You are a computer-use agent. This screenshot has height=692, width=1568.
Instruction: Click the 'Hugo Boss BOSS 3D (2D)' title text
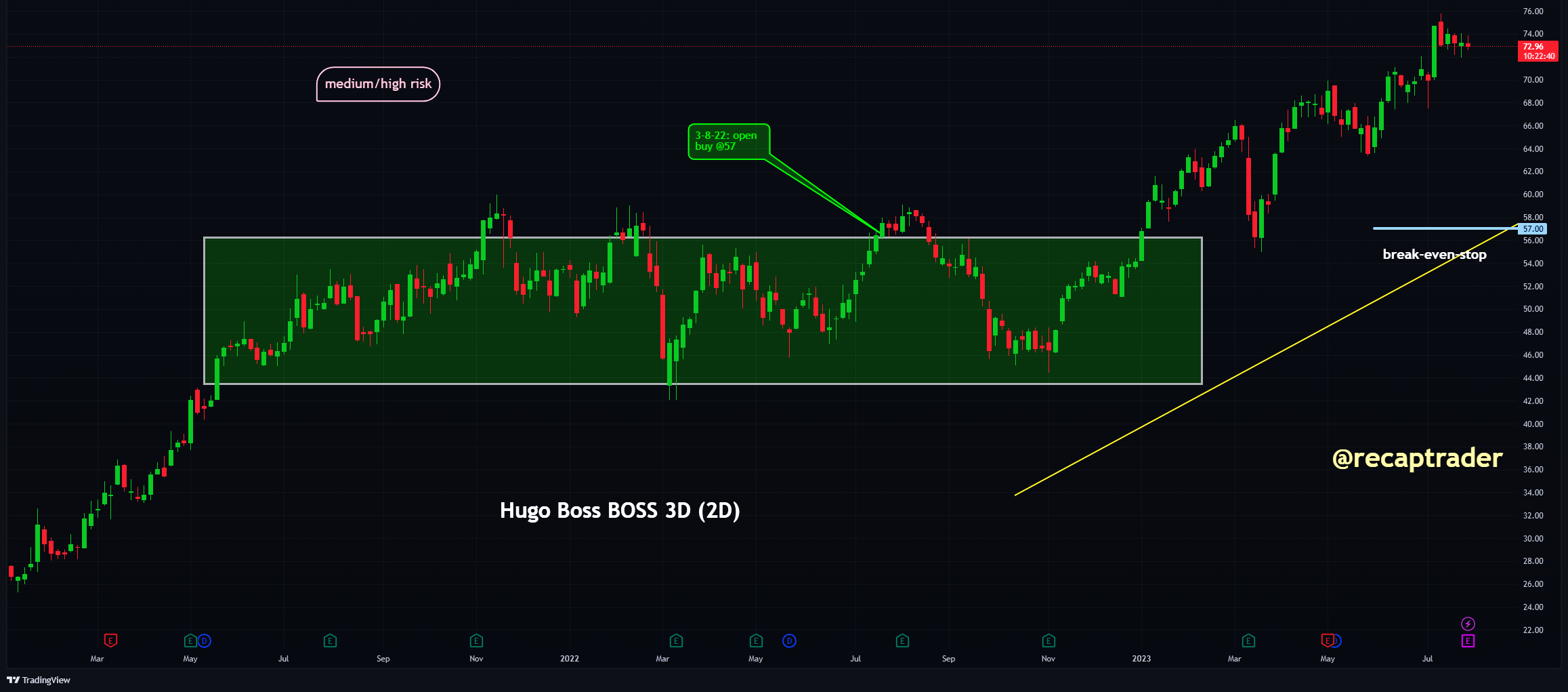(620, 510)
